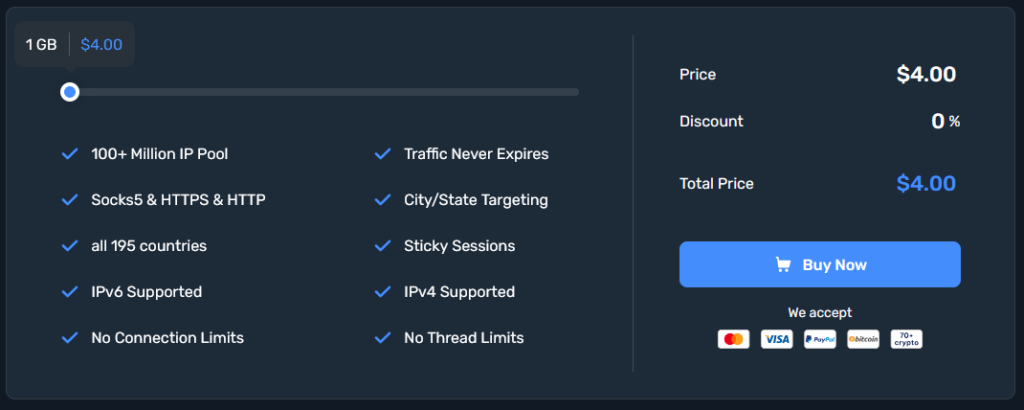Click the Total Price $4.00 amount
This screenshot has height=410, width=1024.
[926, 184]
